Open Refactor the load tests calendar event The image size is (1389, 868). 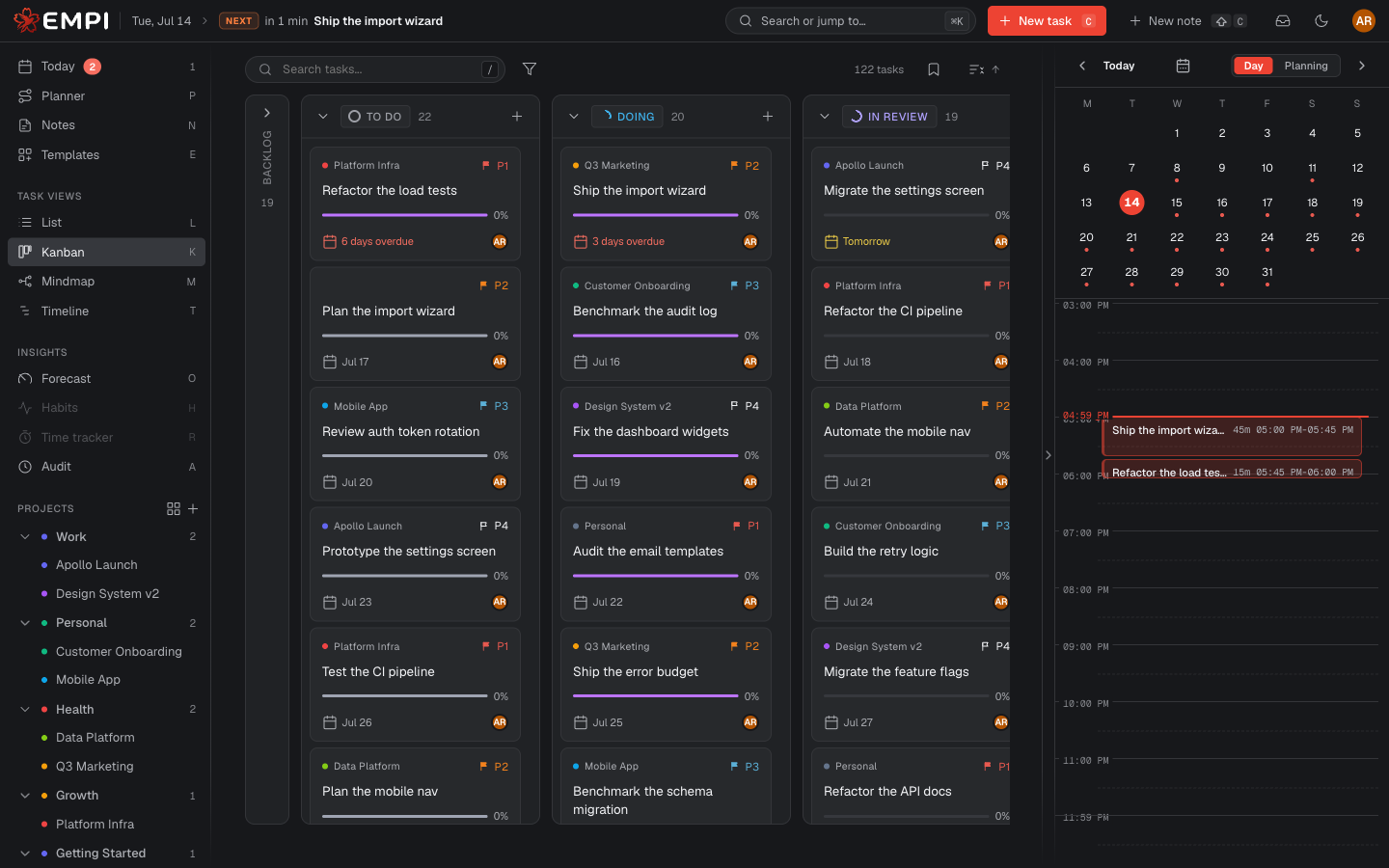pos(1232,469)
